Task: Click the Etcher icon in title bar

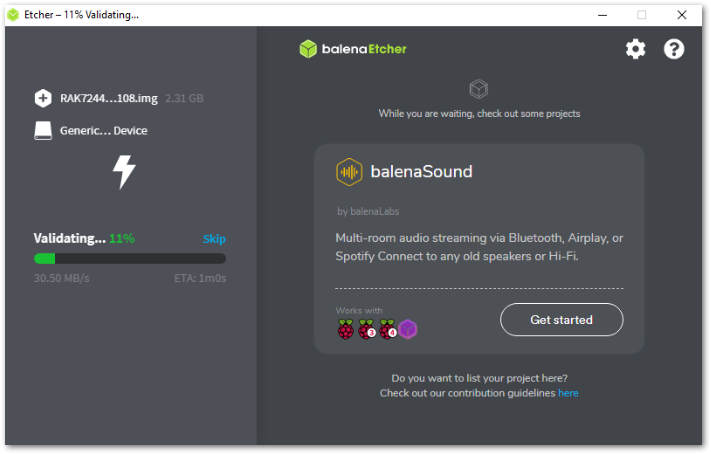Action: pos(13,15)
